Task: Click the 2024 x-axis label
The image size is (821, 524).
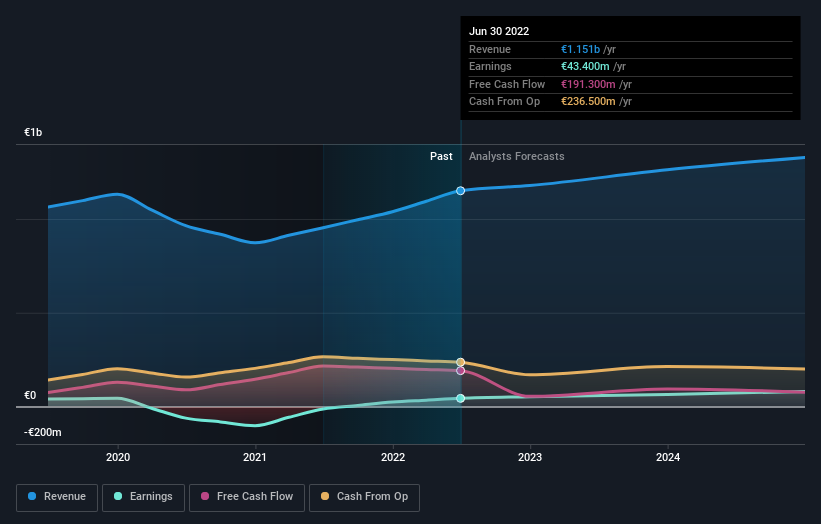Action: (668, 458)
